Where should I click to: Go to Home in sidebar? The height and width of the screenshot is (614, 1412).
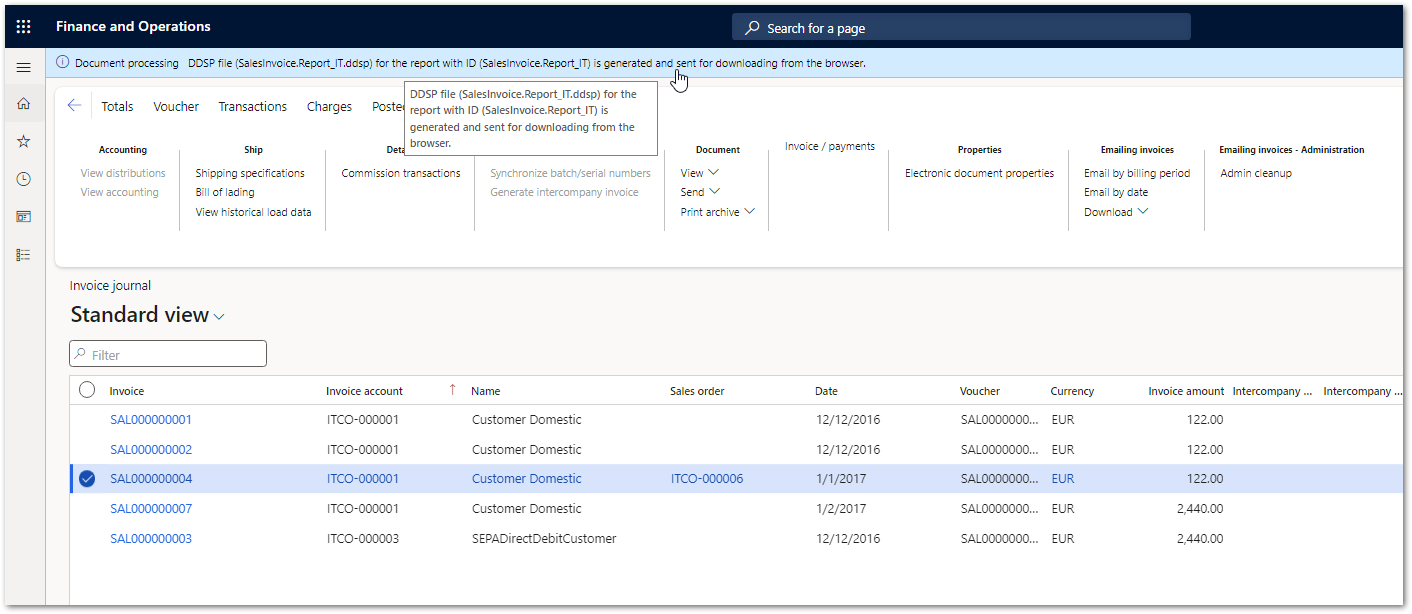click(24, 104)
